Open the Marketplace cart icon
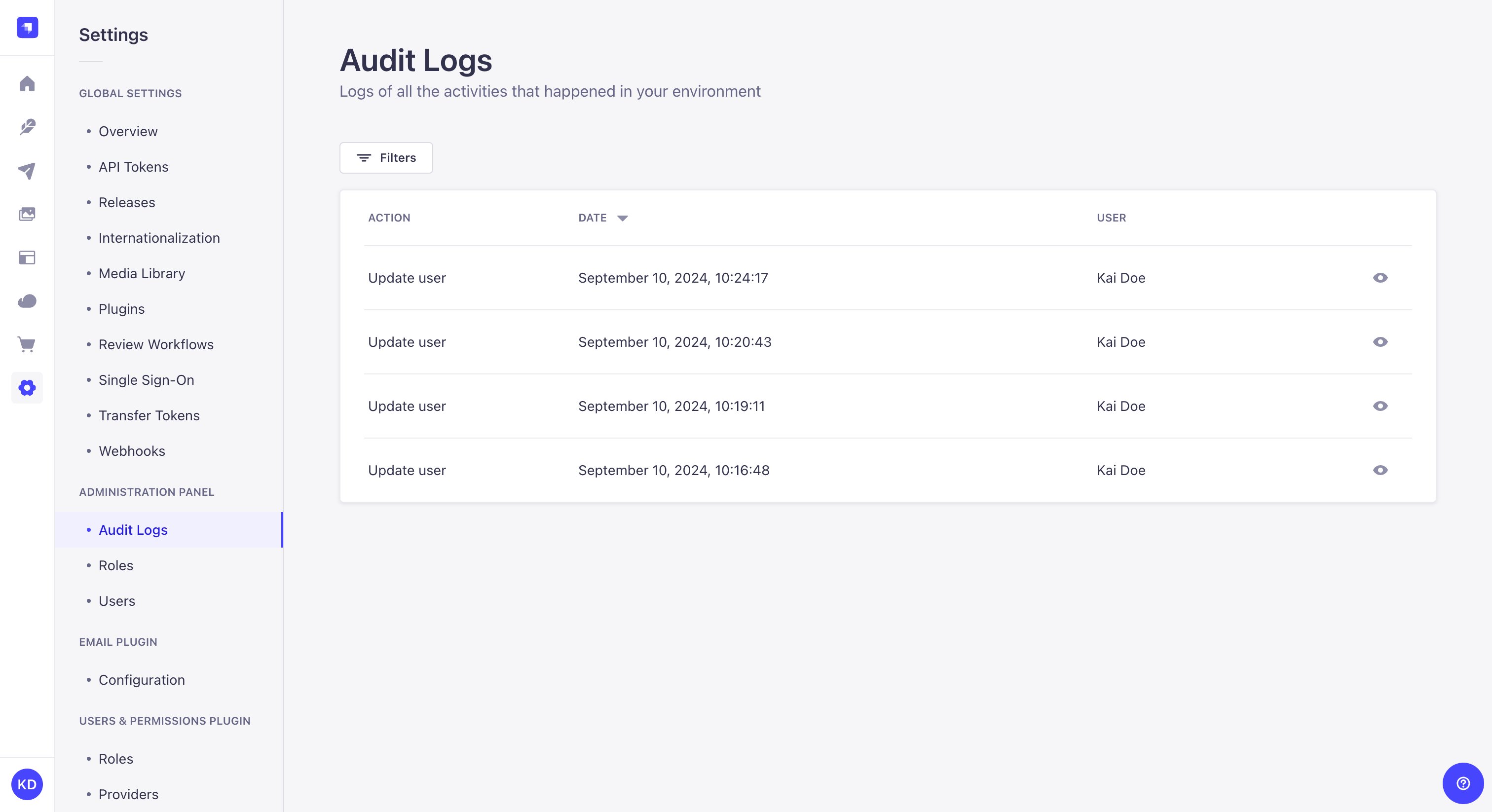The image size is (1492, 812). coord(27,345)
